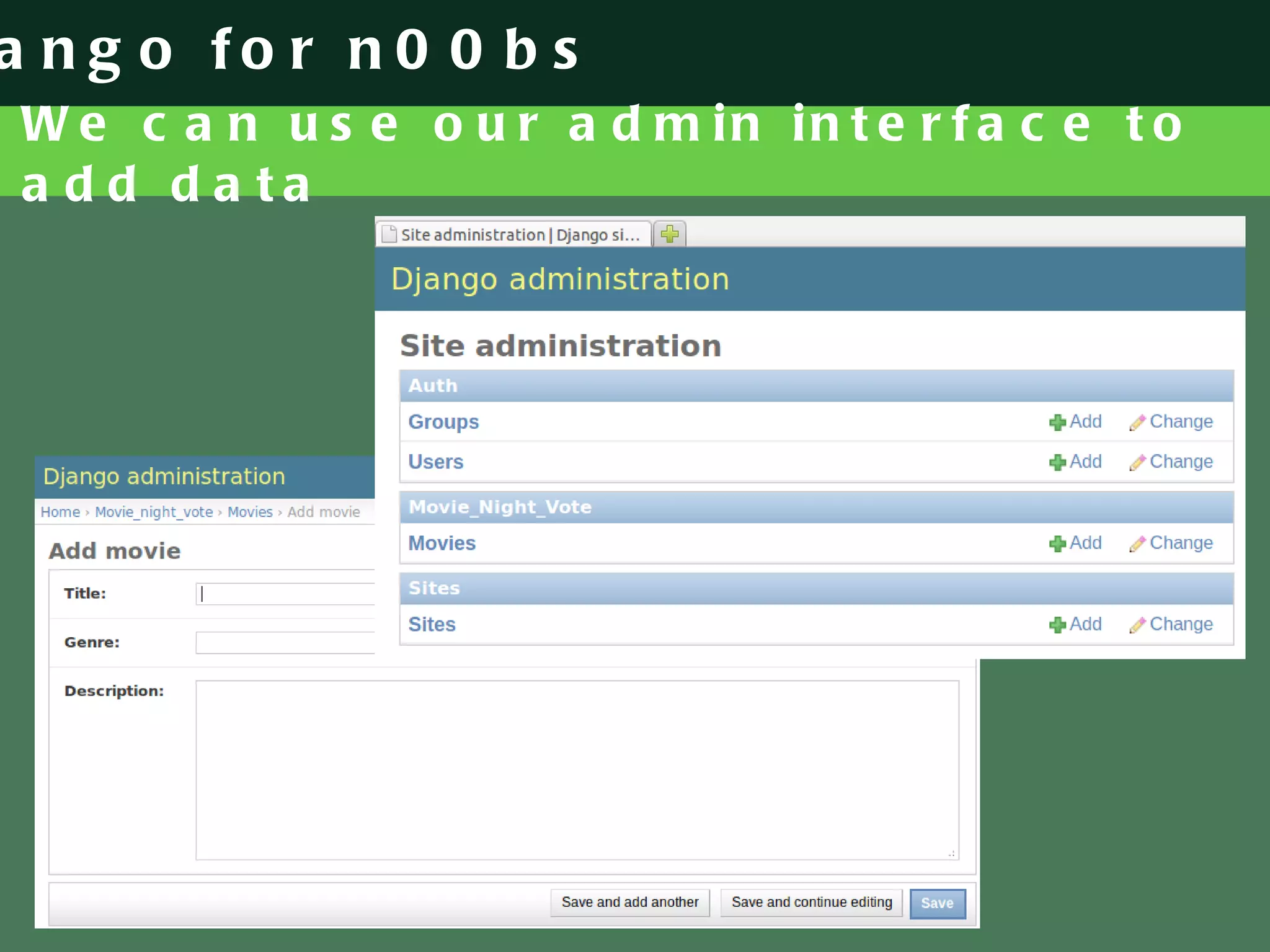1270x952 pixels.
Task: Open the Users model link
Action: pos(435,462)
